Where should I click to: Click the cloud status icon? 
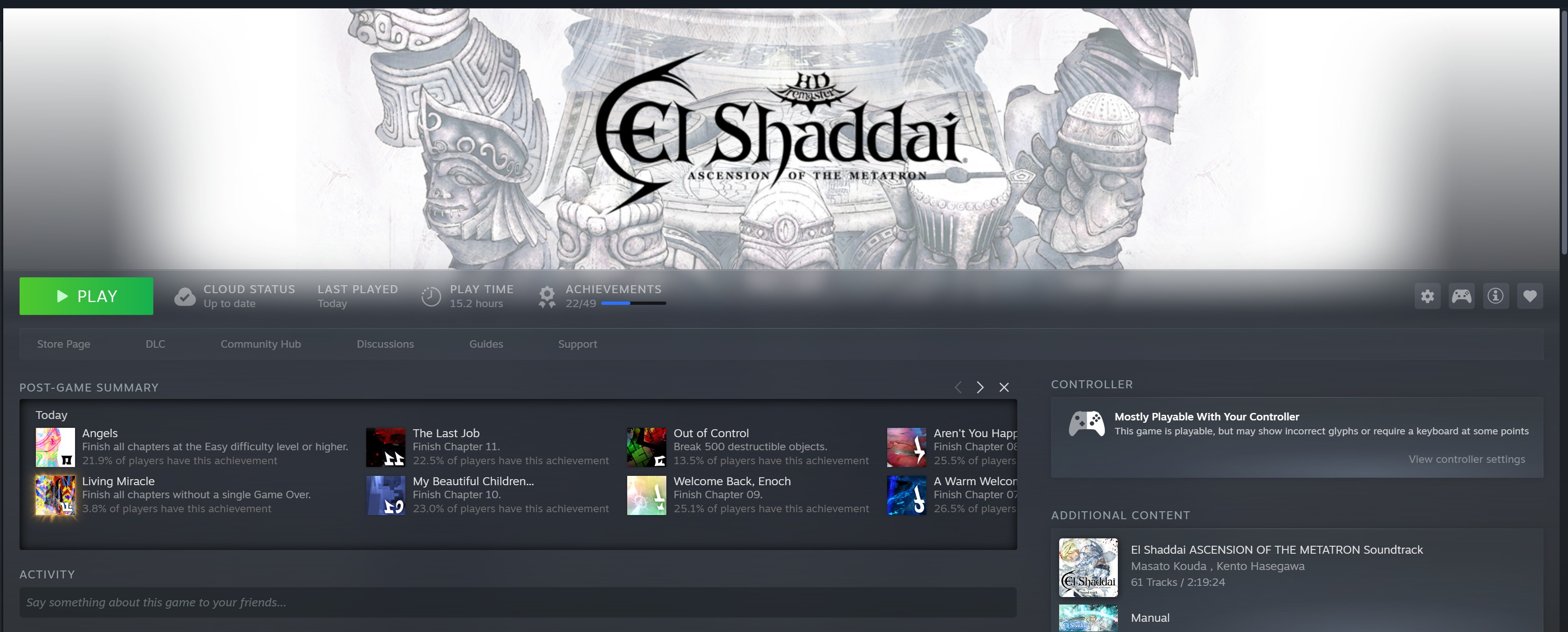pos(185,296)
